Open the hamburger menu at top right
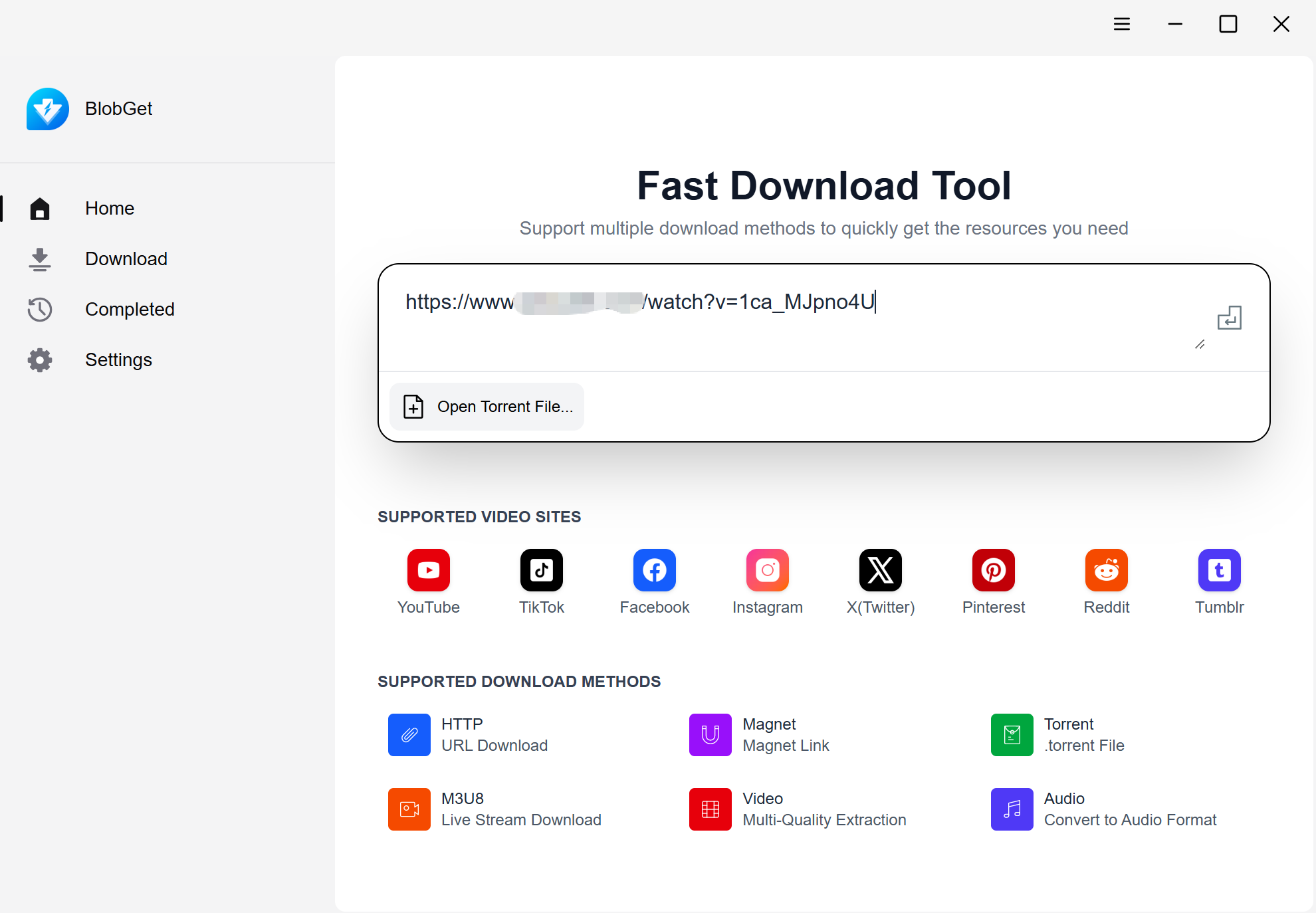 [1122, 24]
